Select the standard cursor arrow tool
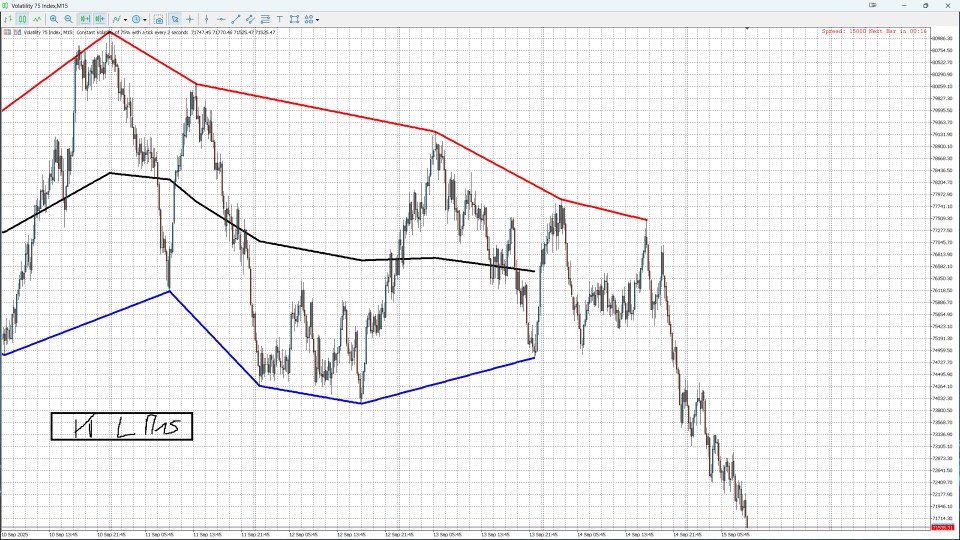The height and width of the screenshot is (540, 960). [x=175, y=20]
